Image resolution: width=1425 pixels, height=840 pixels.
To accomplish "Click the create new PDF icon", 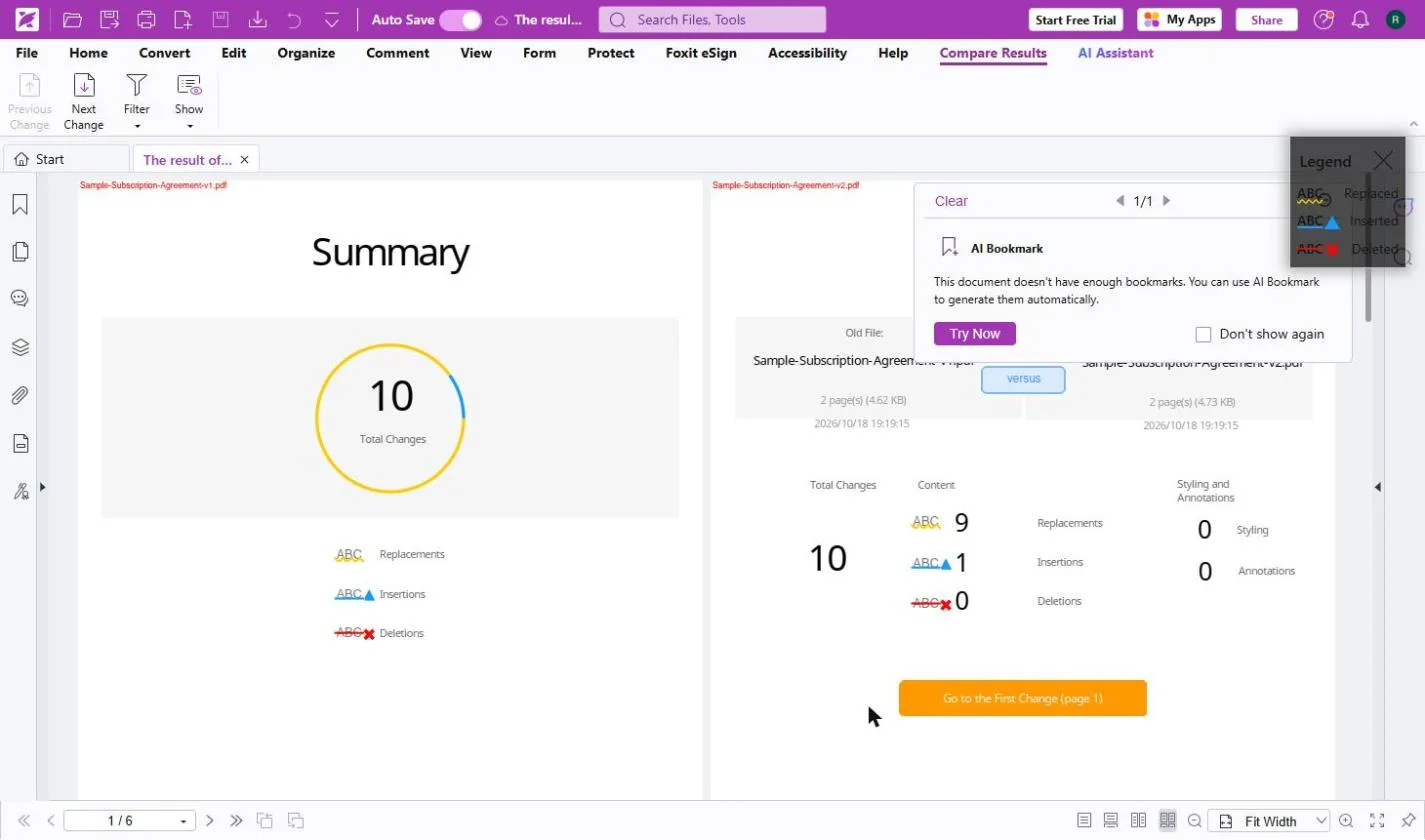I will point(182,19).
